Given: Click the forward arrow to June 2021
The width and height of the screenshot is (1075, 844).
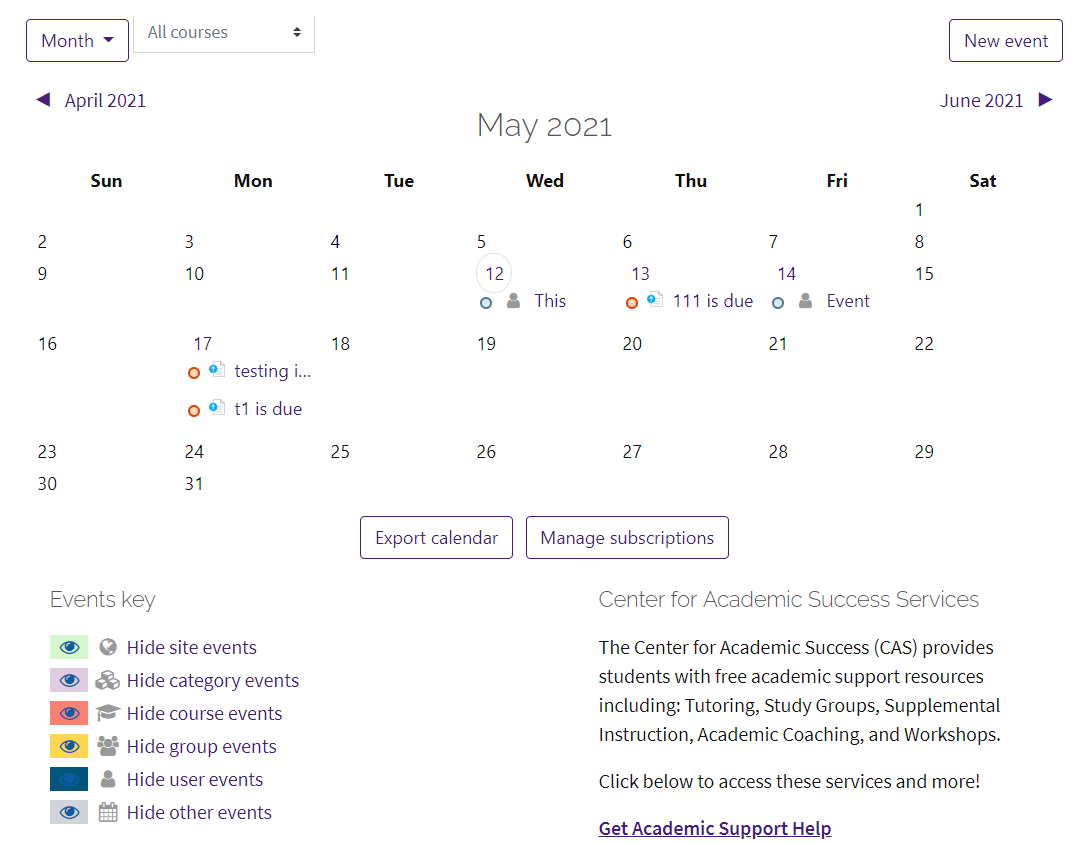Looking at the screenshot, I should coord(1045,99).
